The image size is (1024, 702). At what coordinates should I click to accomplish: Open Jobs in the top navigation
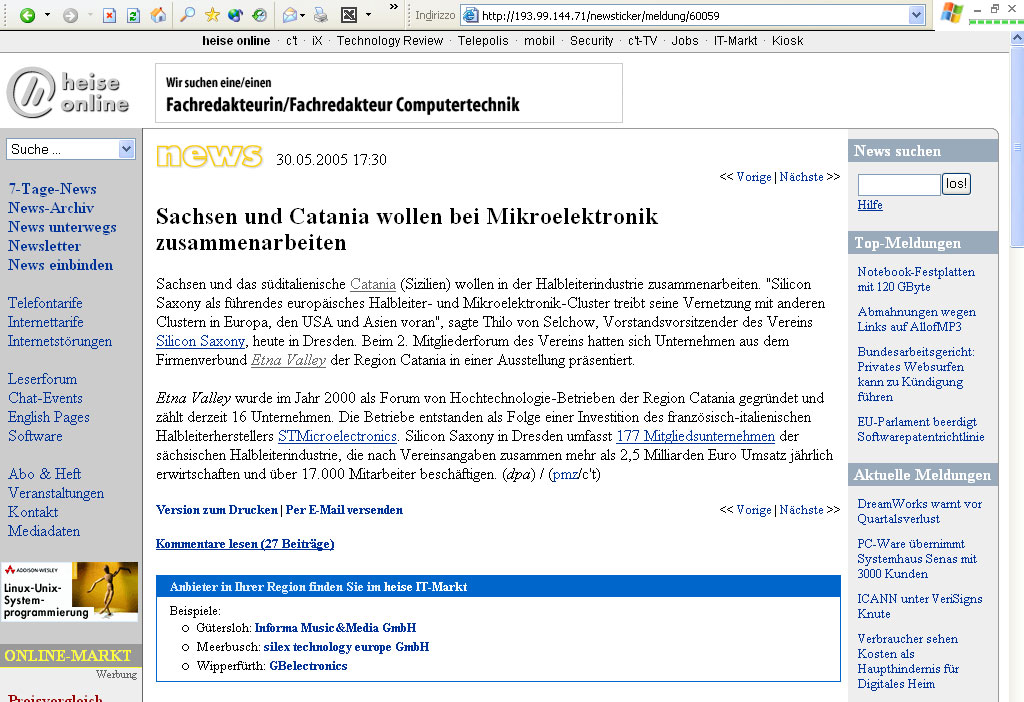[685, 40]
